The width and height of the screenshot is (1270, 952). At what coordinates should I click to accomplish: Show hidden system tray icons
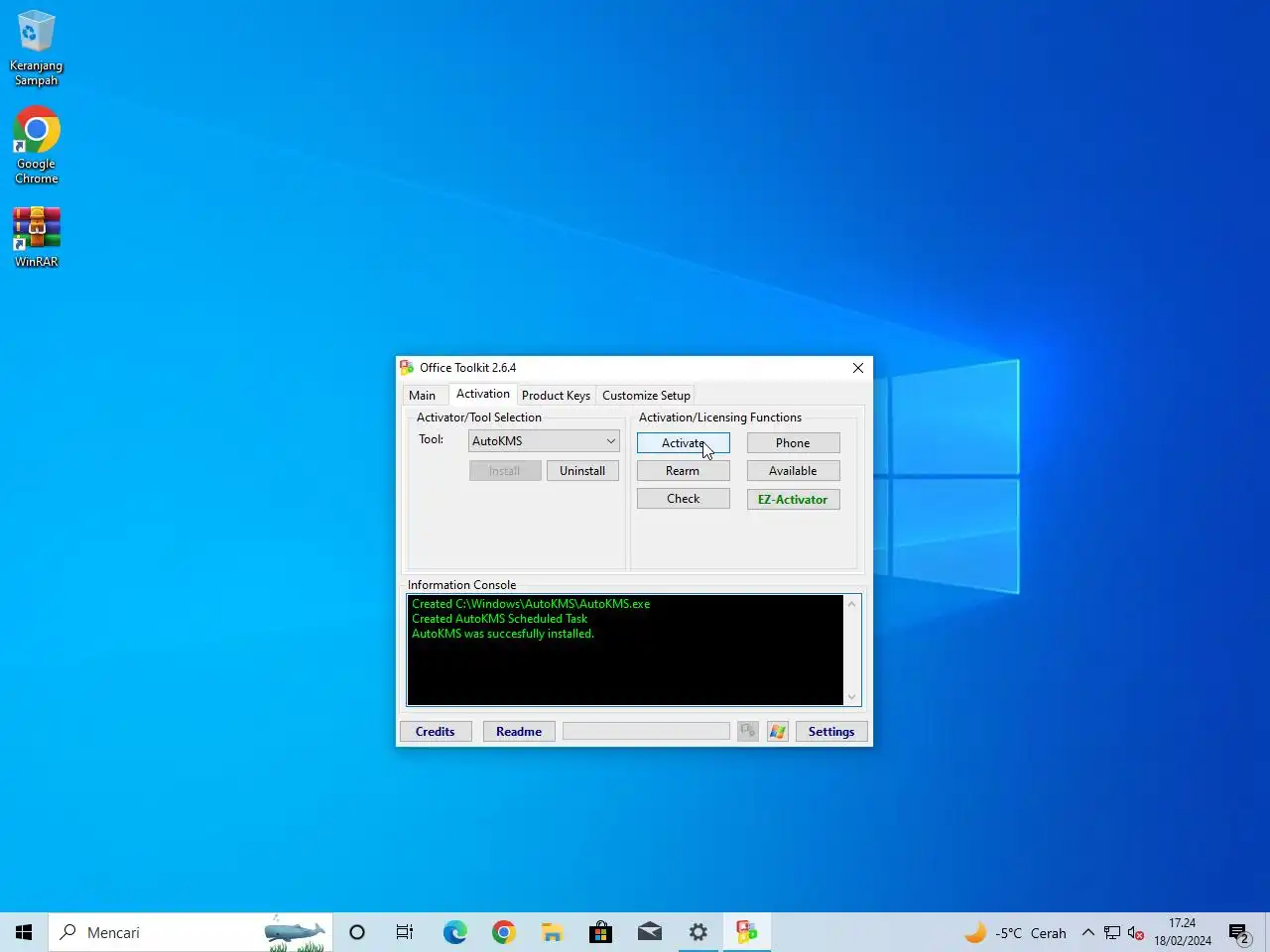coord(1088,932)
